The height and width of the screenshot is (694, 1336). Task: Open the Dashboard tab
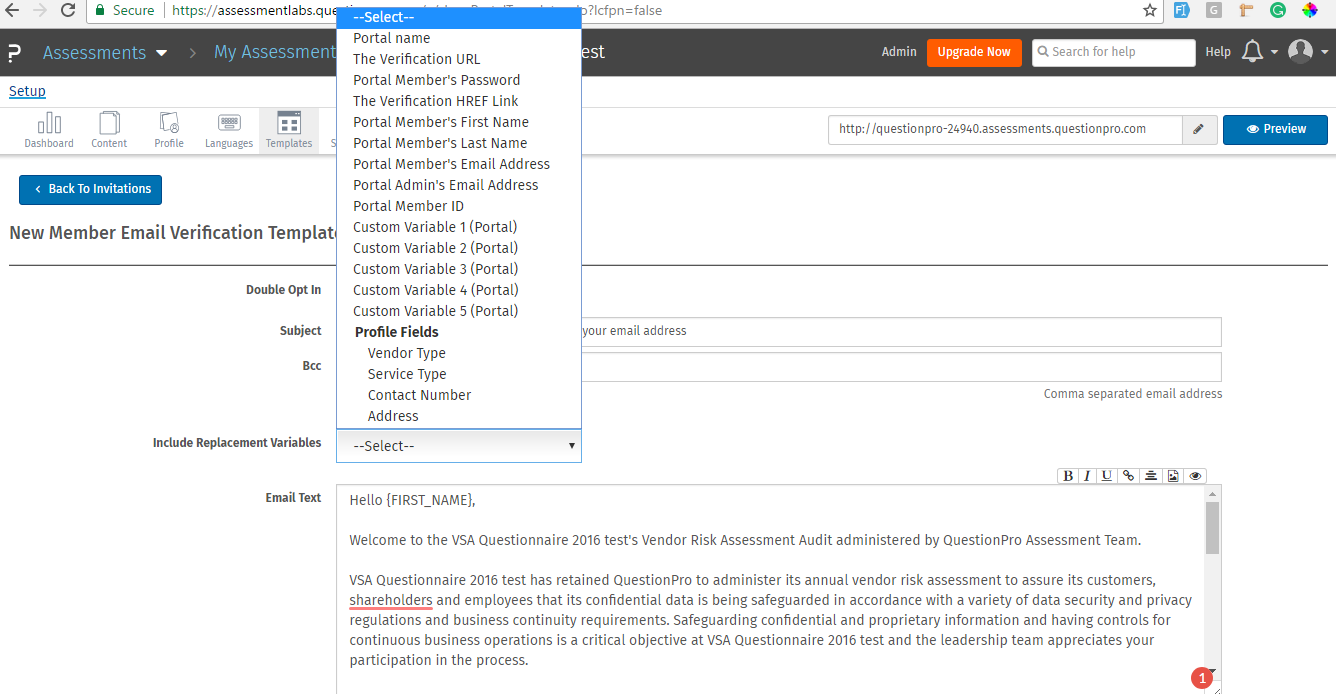click(x=49, y=130)
